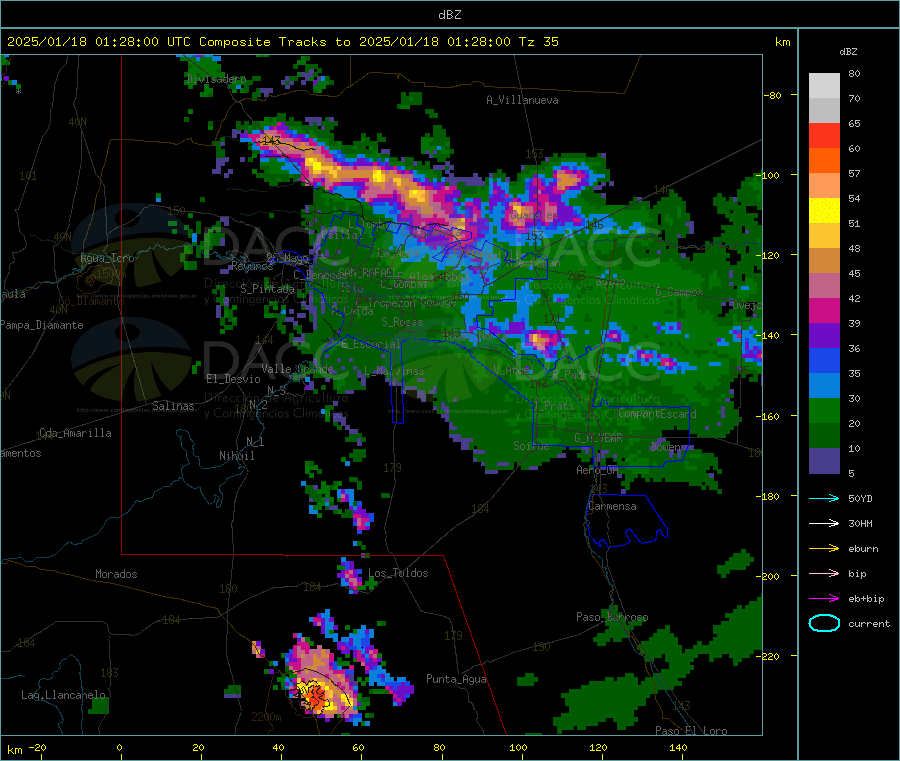This screenshot has width=900, height=761.
Task: Pick the bright green swatch between 30 and 20
Action: [x=824, y=410]
